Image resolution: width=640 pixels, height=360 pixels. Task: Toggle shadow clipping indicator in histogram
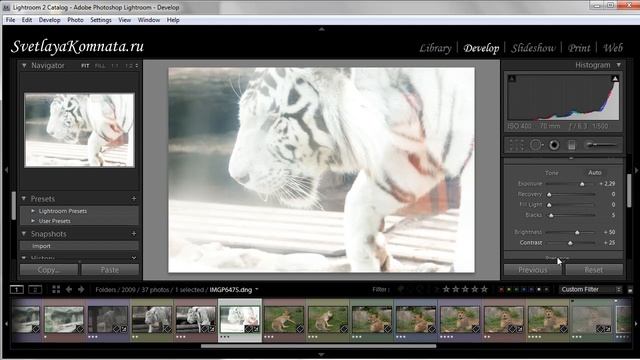(512, 78)
